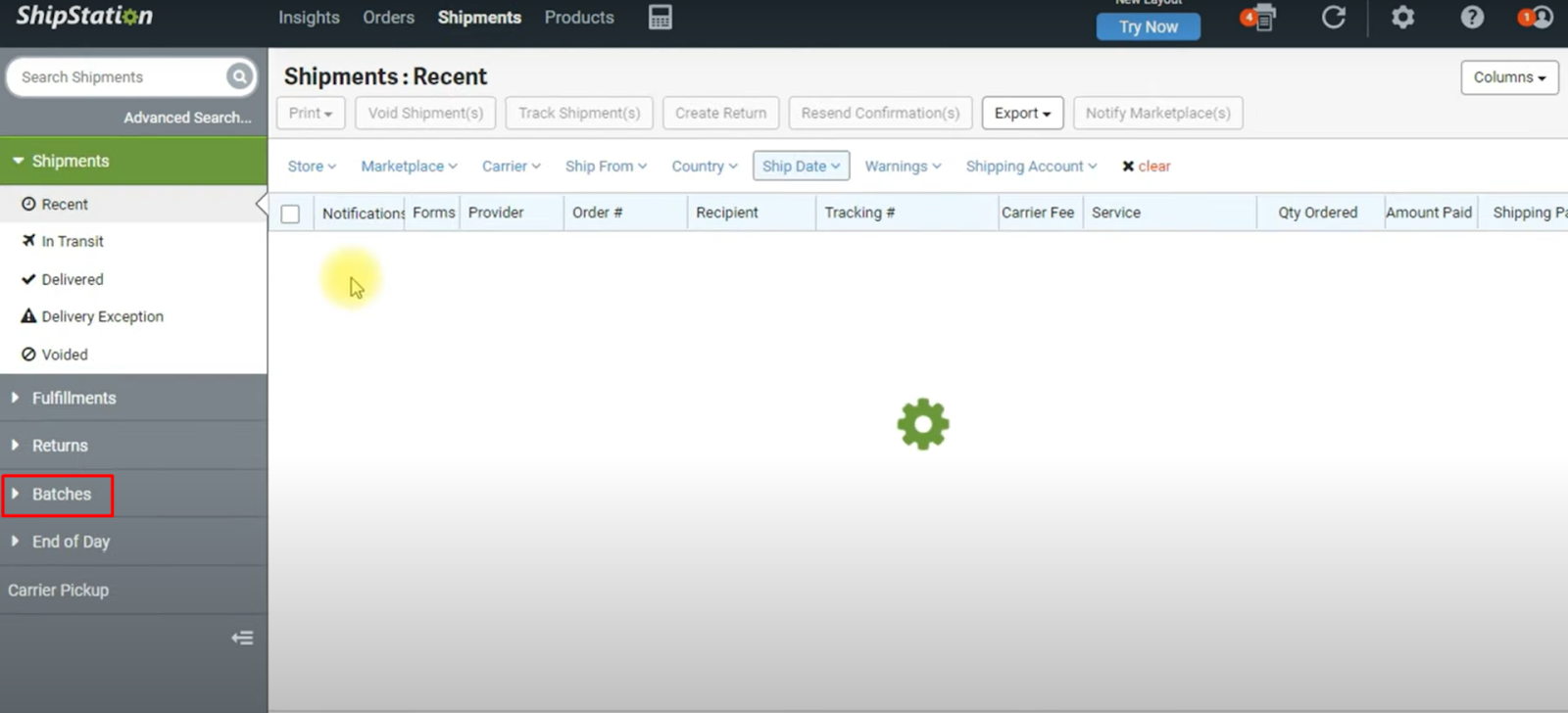Open Carrier Pickup in sidebar
The width and height of the screenshot is (1568, 713).
coord(133,591)
